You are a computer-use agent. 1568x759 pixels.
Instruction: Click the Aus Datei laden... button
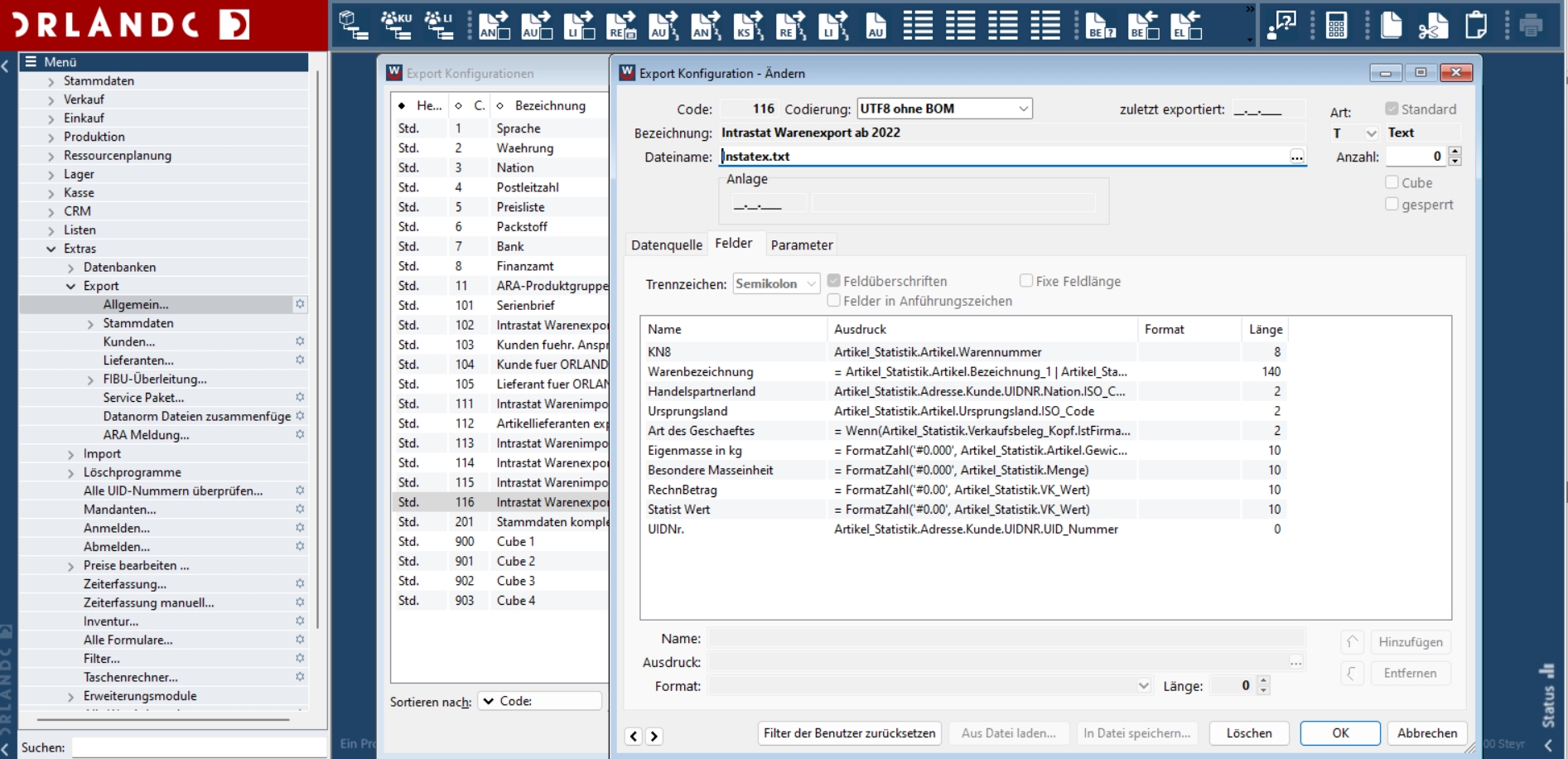(x=1008, y=733)
